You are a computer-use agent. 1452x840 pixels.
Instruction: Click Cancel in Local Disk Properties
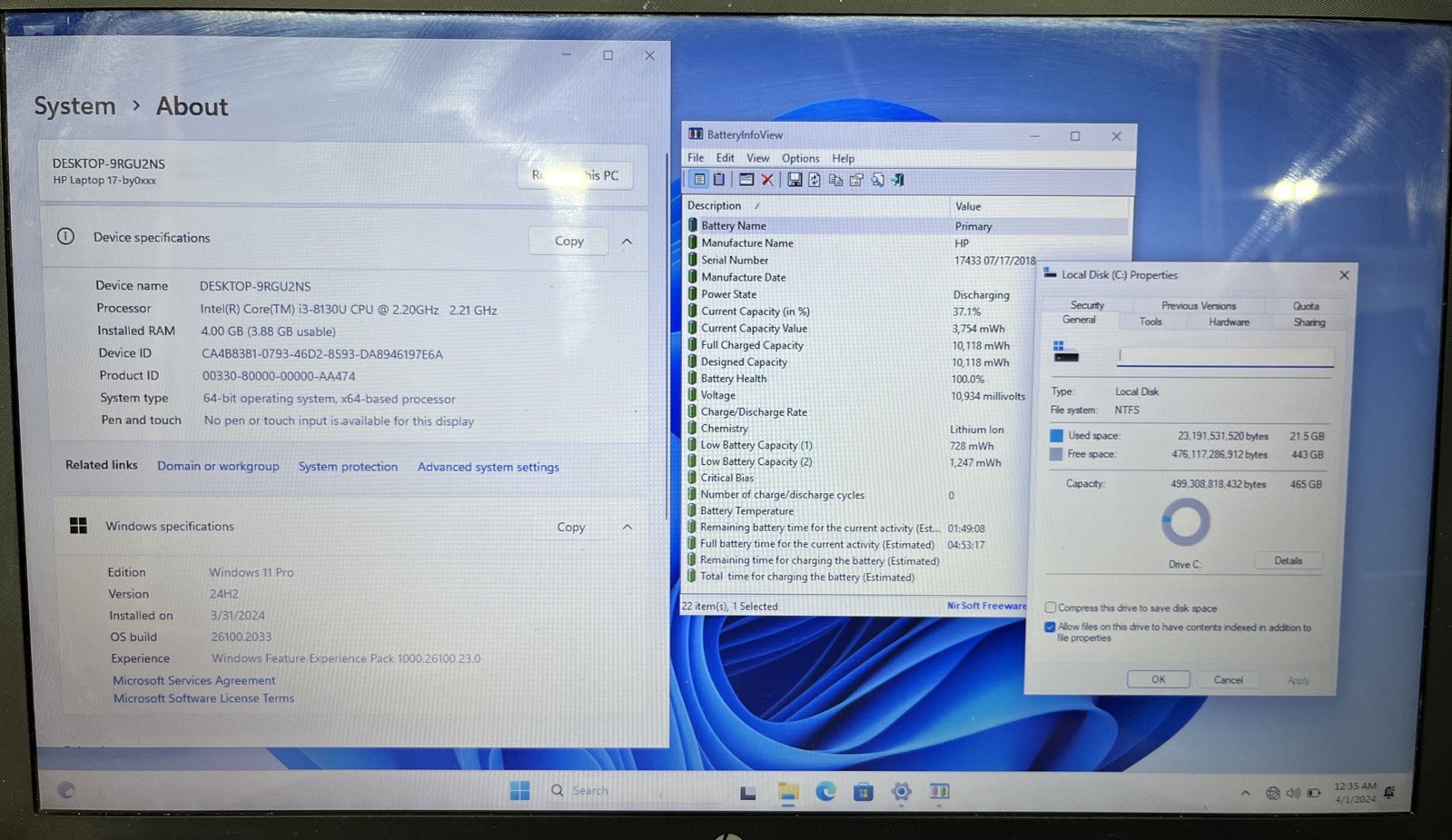[x=1228, y=679]
